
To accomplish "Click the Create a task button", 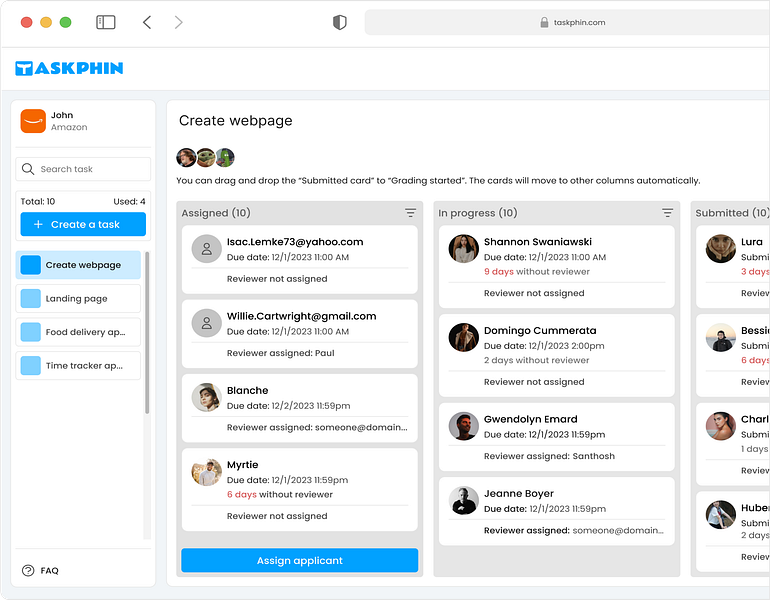I will [x=83, y=224].
